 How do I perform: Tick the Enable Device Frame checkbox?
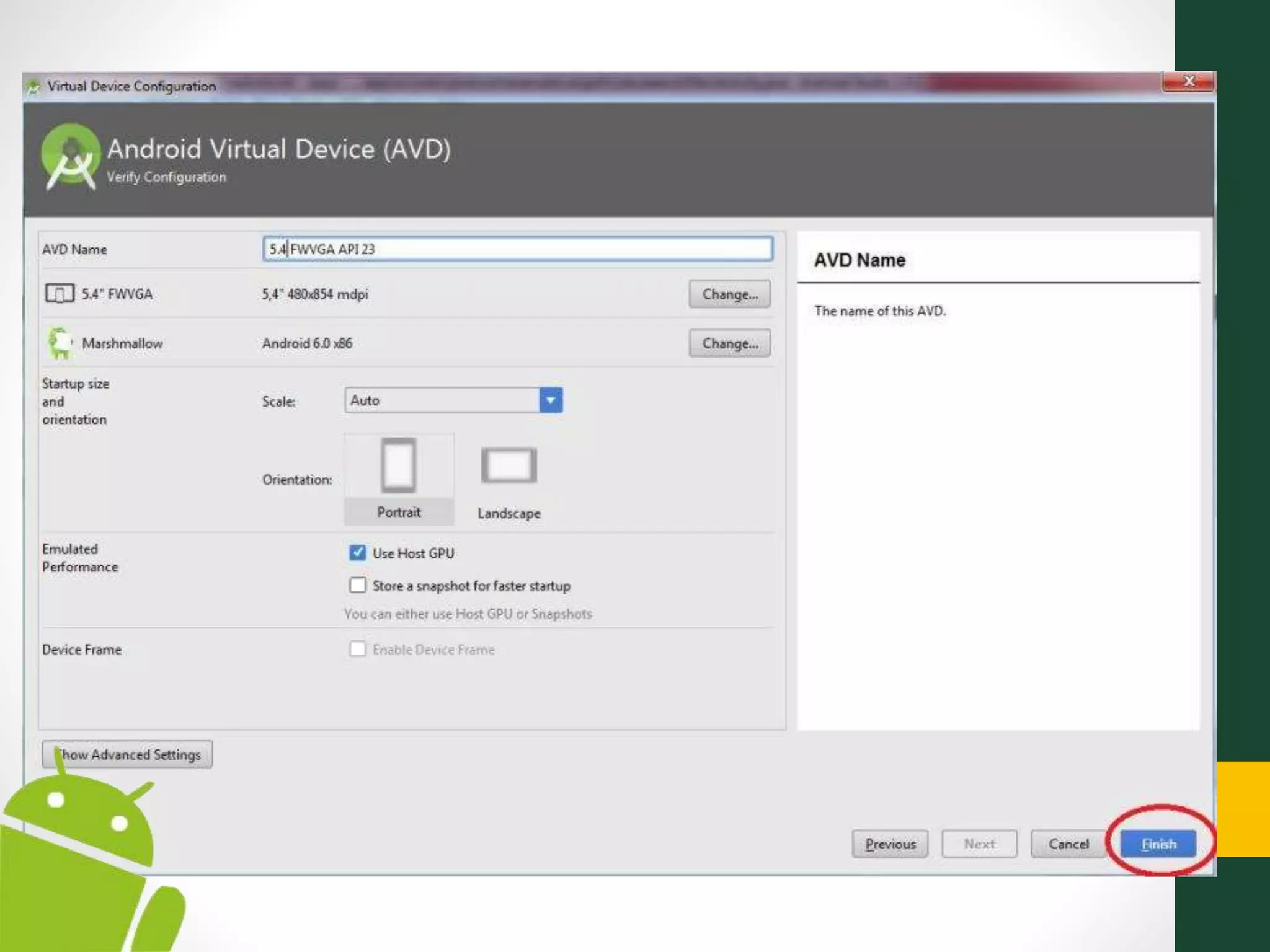click(x=358, y=649)
